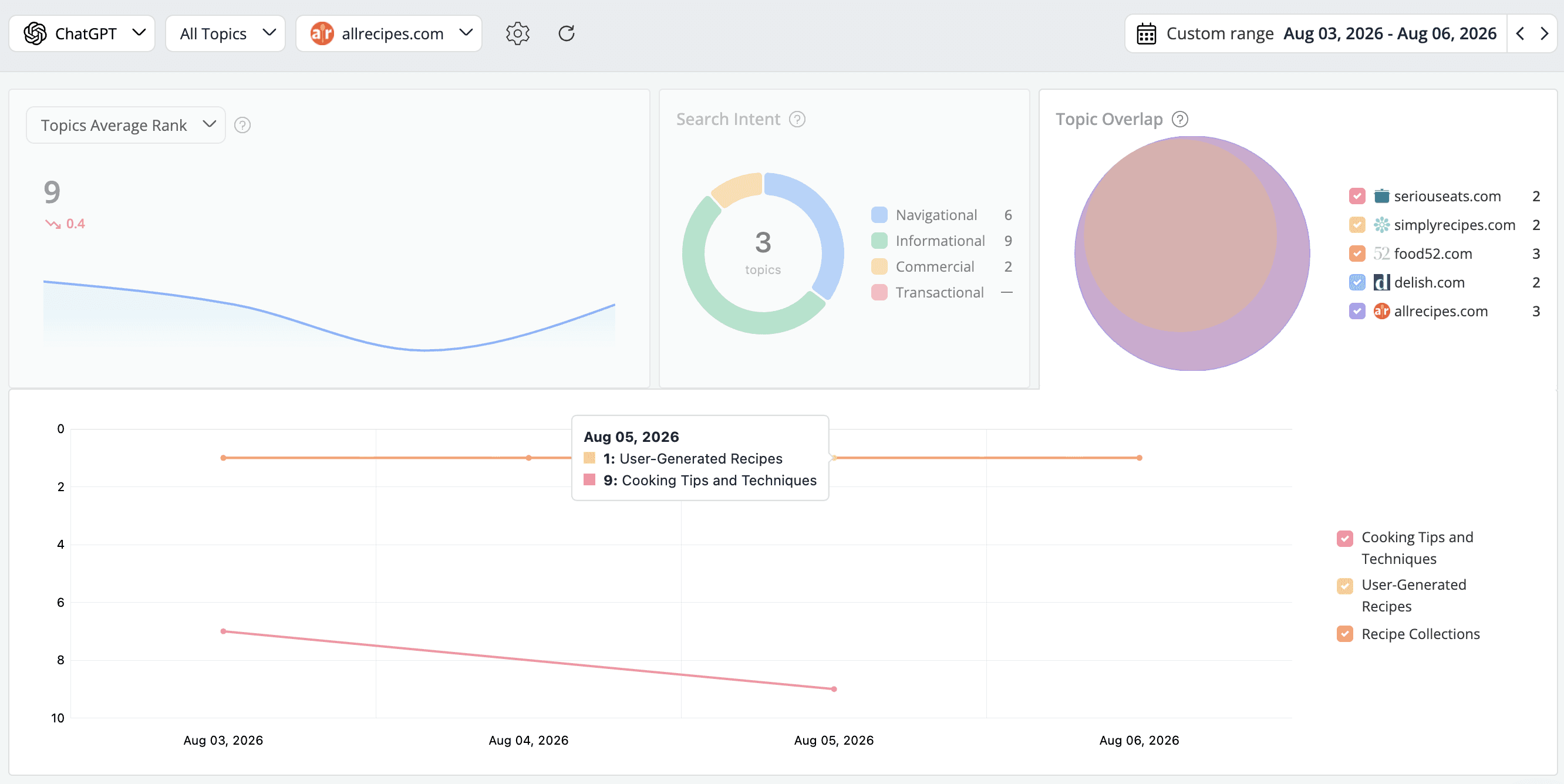1564x784 pixels.
Task: Click the seriouseats.com favicon
Action: (x=1381, y=196)
